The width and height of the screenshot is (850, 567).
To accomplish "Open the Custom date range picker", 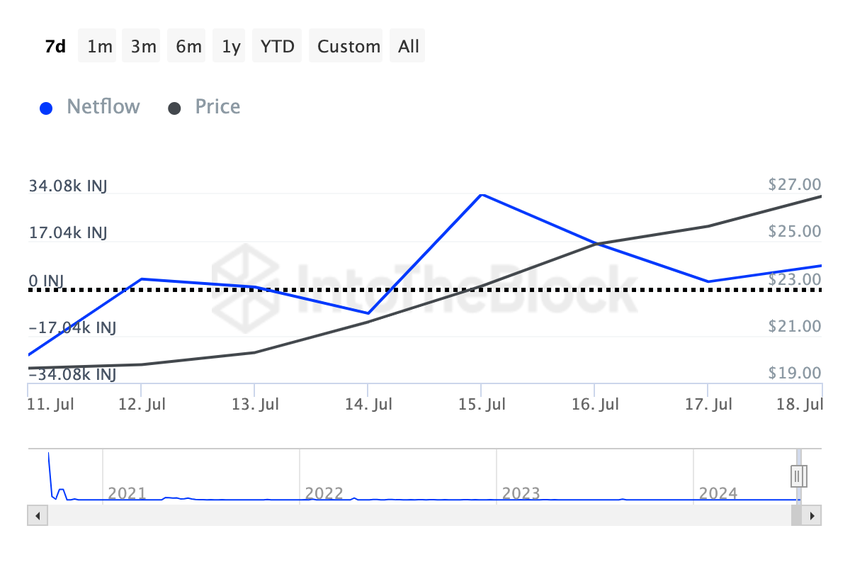I will click(x=349, y=46).
